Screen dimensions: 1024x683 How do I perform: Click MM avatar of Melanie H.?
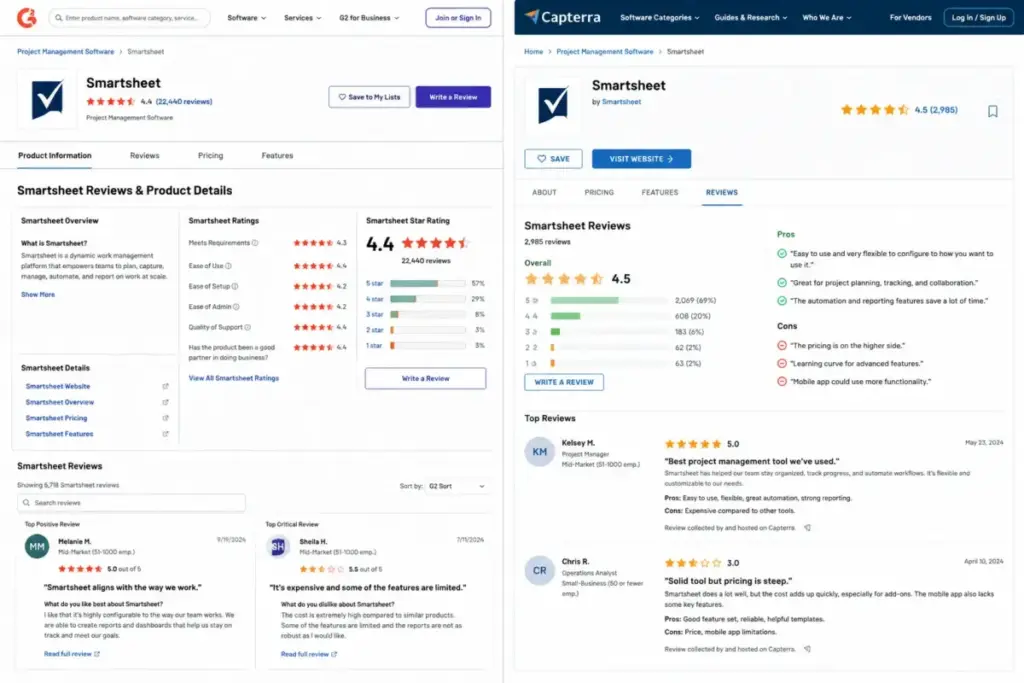pyautogui.click(x=37, y=547)
